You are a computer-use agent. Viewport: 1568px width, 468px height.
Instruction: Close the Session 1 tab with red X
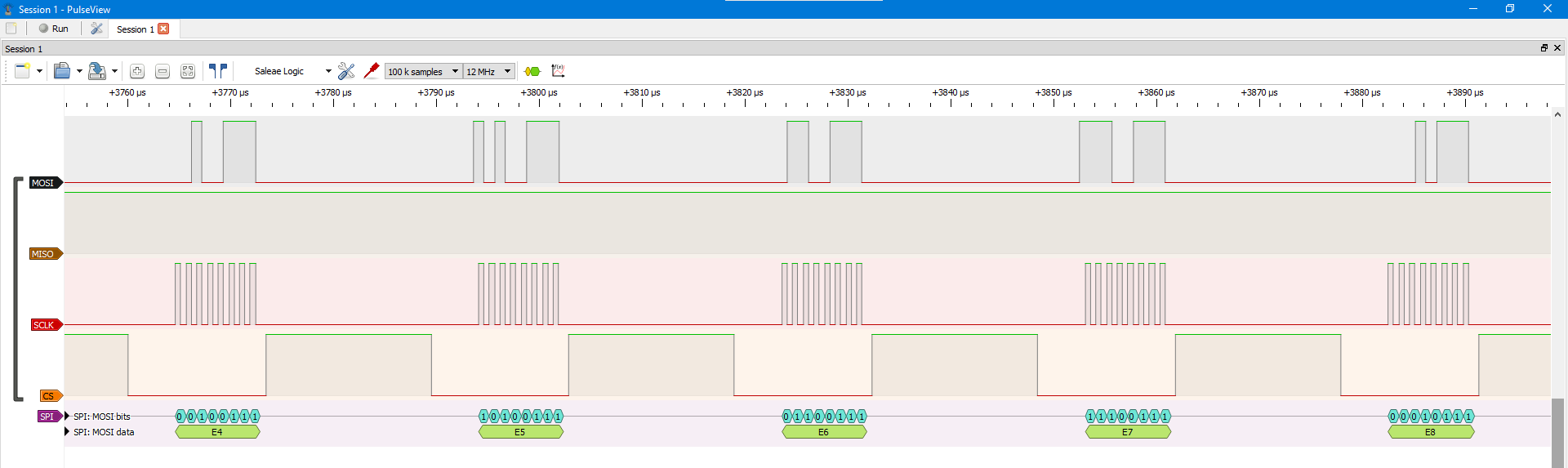(x=163, y=29)
